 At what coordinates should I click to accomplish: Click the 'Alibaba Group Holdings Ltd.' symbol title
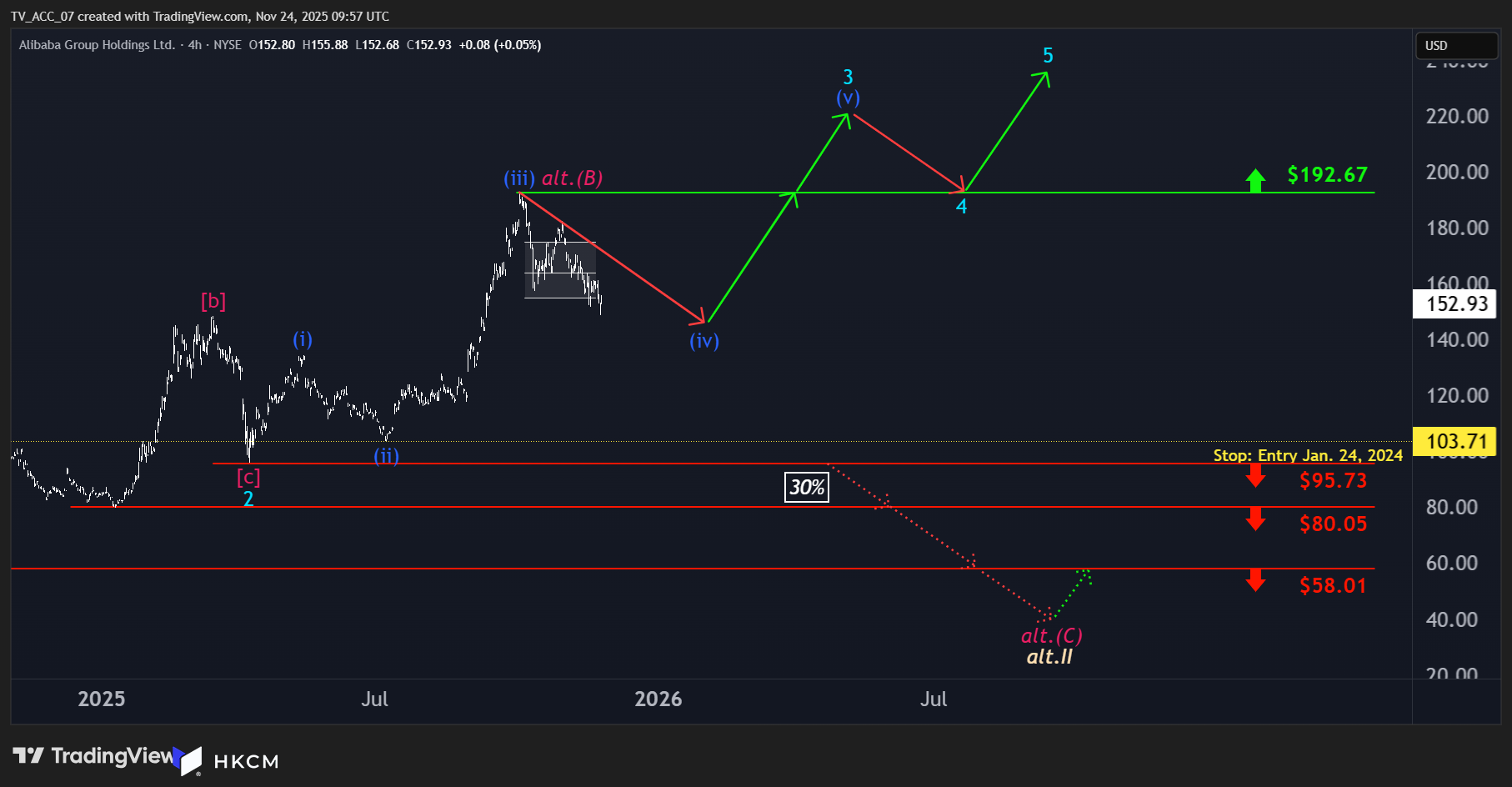(97, 45)
